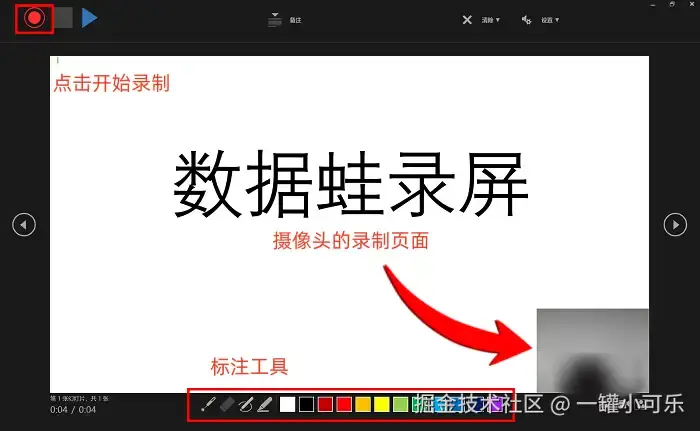Select the highlighter annotation tool

(x=265, y=404)
